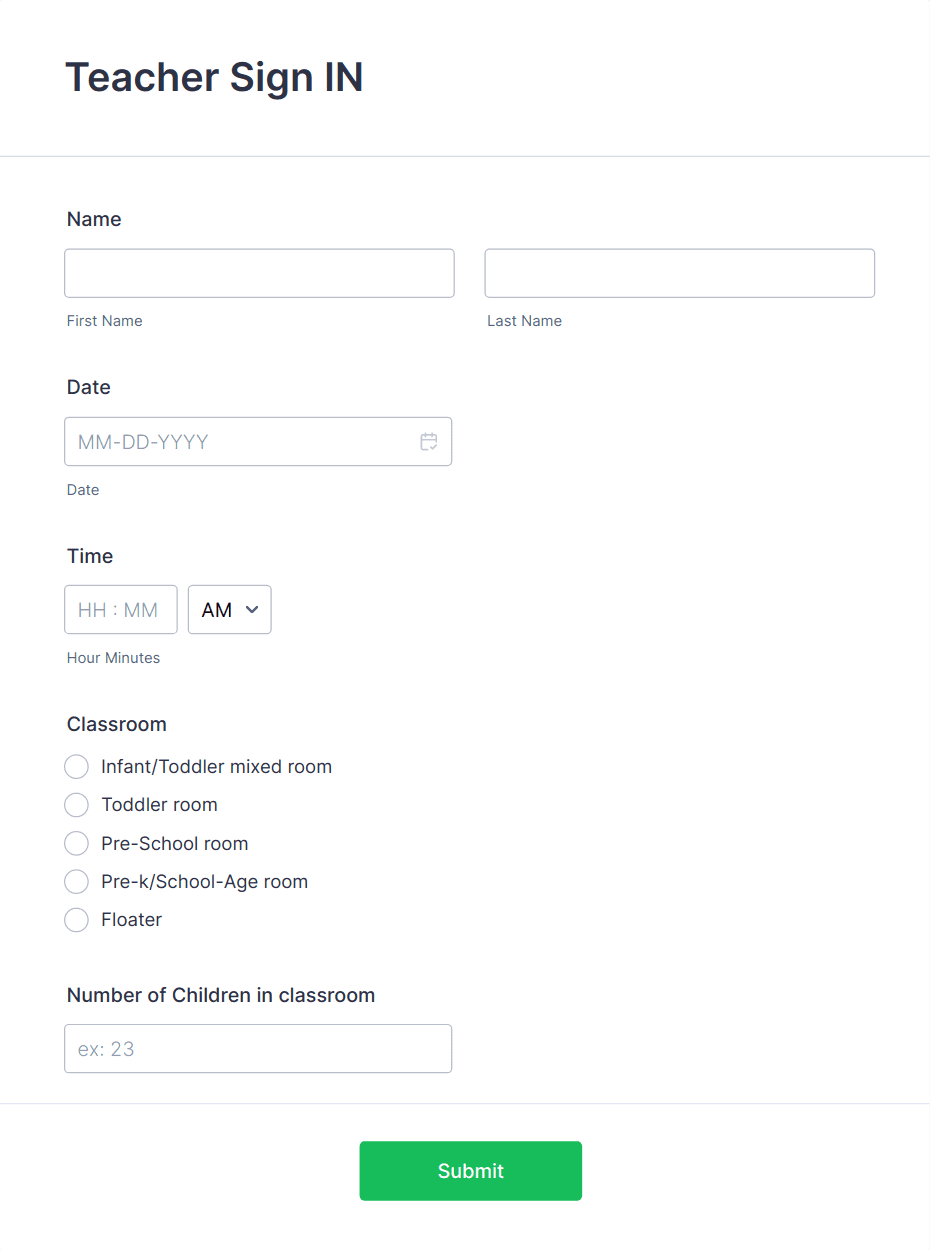Click the Number of Children input field
This screenshot has width=930, height=1250.
pyautogui.click(x=258, y=1048)
